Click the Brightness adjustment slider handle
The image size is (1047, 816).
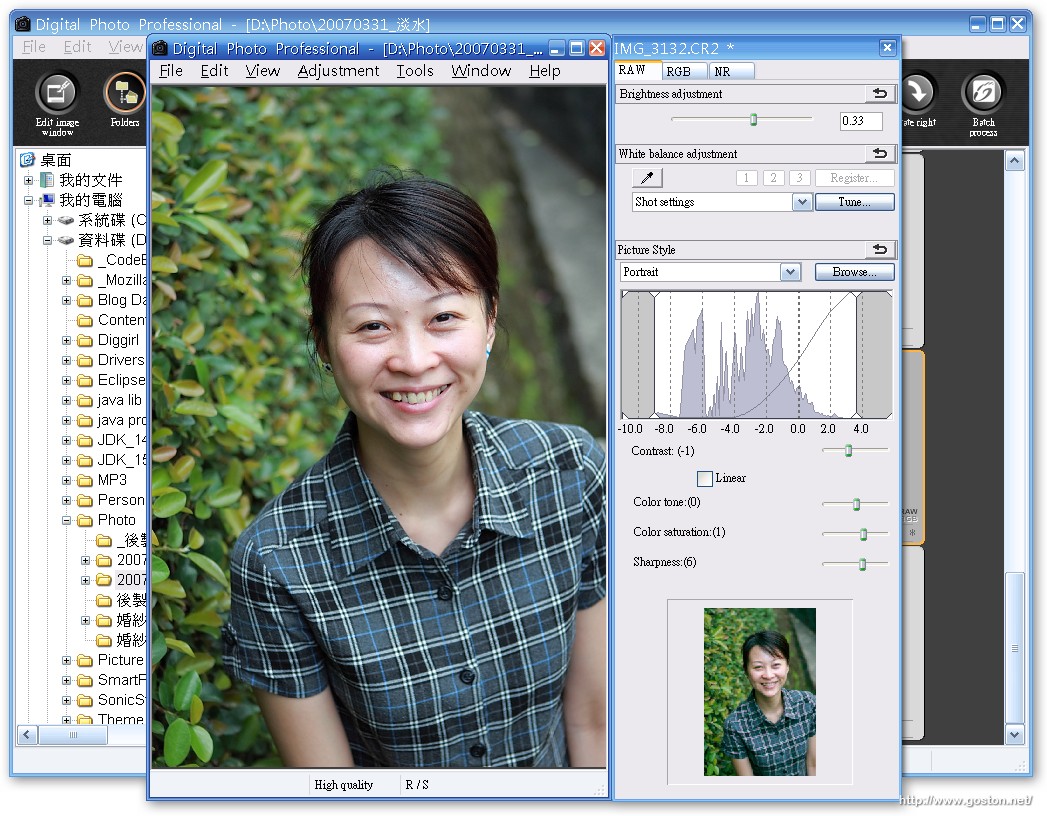point(753,120)
